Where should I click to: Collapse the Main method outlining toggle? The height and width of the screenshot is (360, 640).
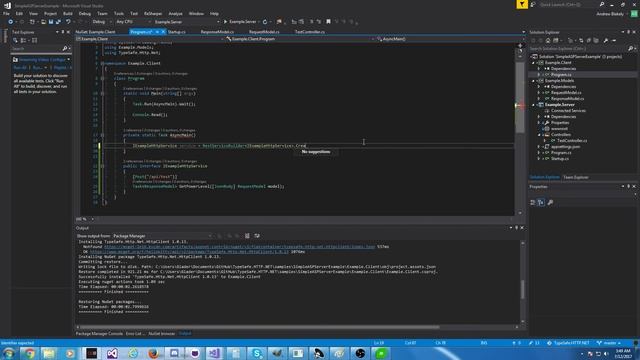[x=102, y=93]
